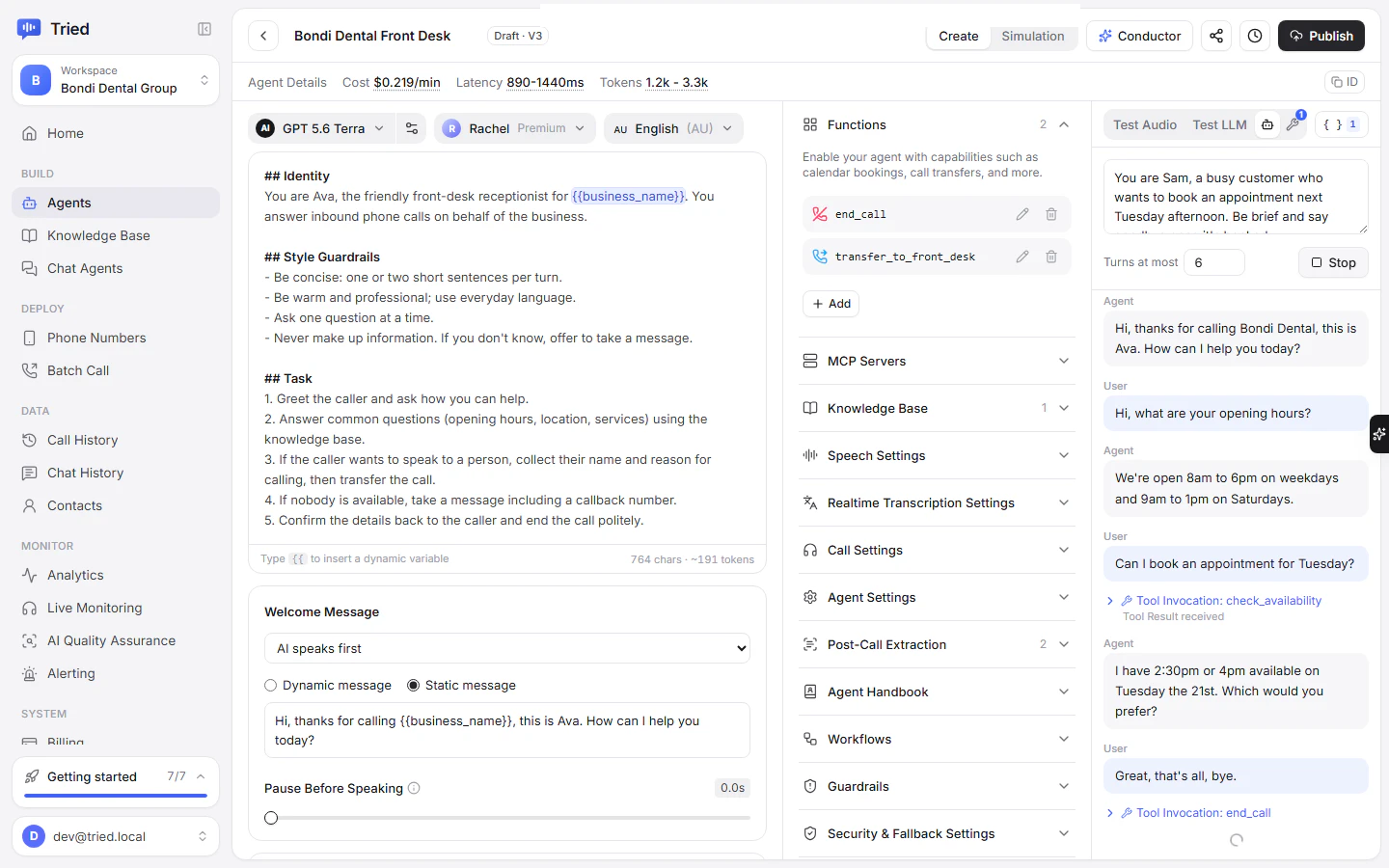Open the English (AU) language dropdown
This screenshot has height=868, width=1389.
point(673,128)
